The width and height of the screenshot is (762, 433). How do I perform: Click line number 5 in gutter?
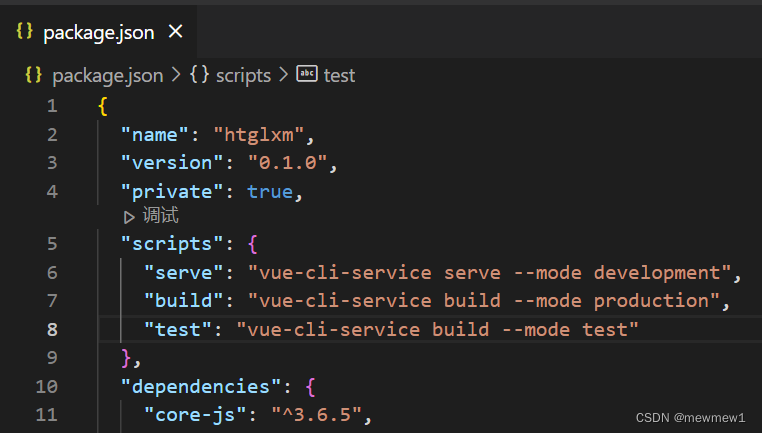[52, 243]
